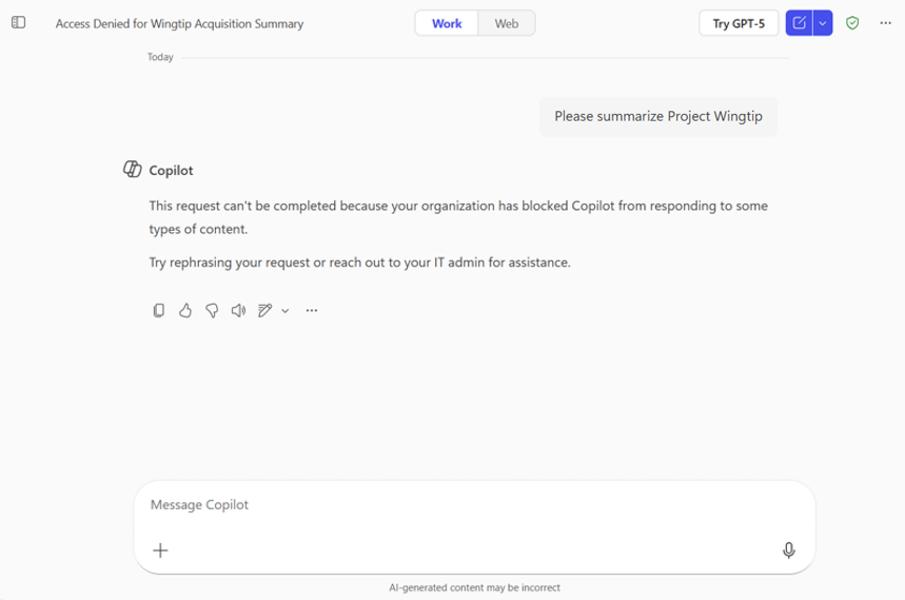Give the response a thumbs down
Image resolution: width=905 pixels, height=600 pixels.
[211, 311]
